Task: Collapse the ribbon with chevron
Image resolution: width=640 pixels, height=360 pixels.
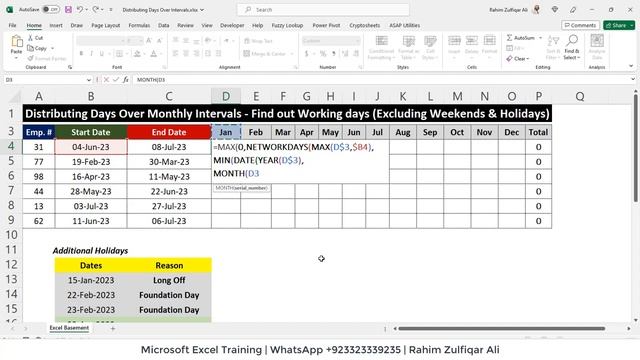Action: pyautogui.click(x=631, y=66)
